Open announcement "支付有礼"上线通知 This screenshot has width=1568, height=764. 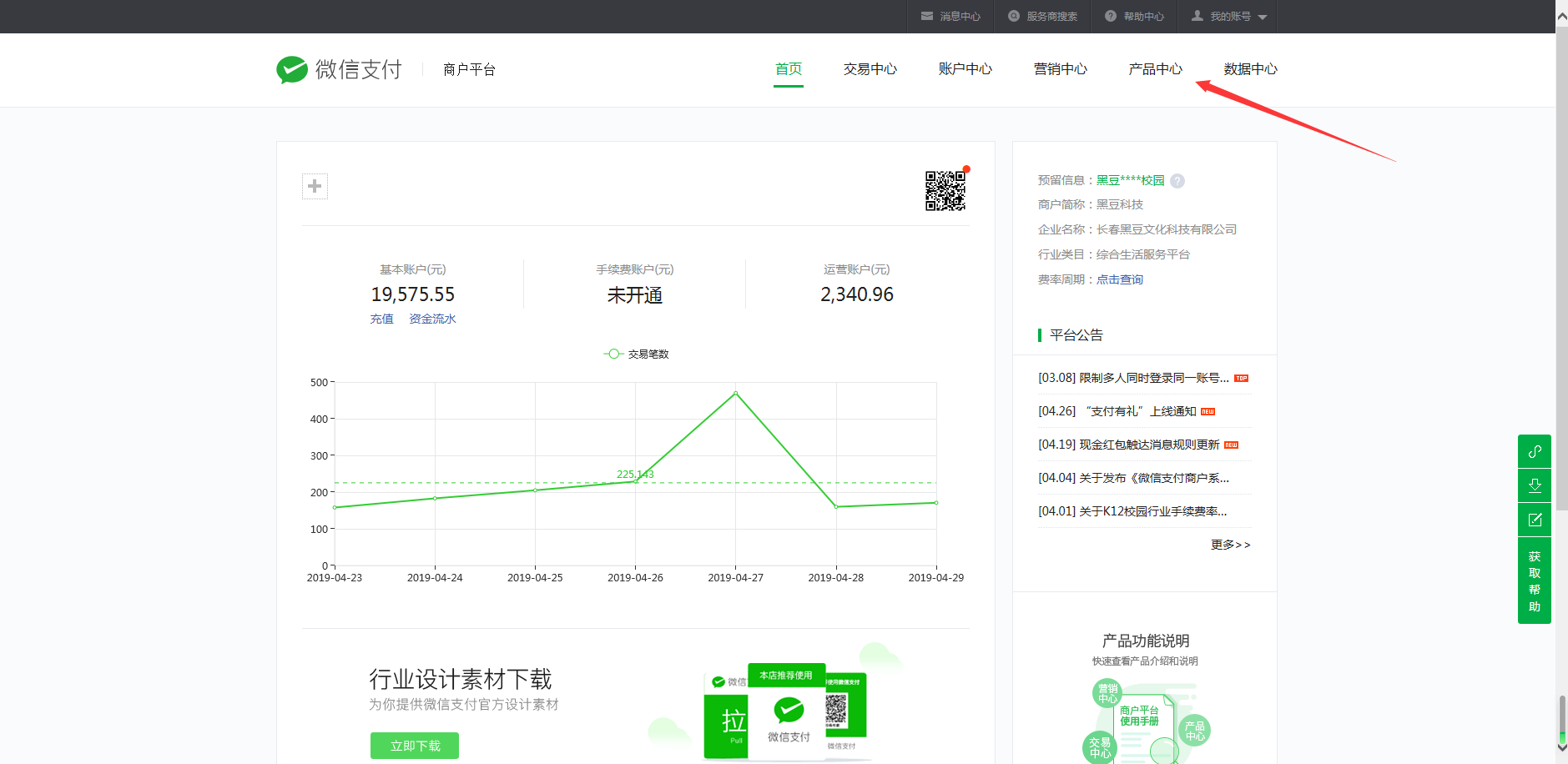[1117, 411]
